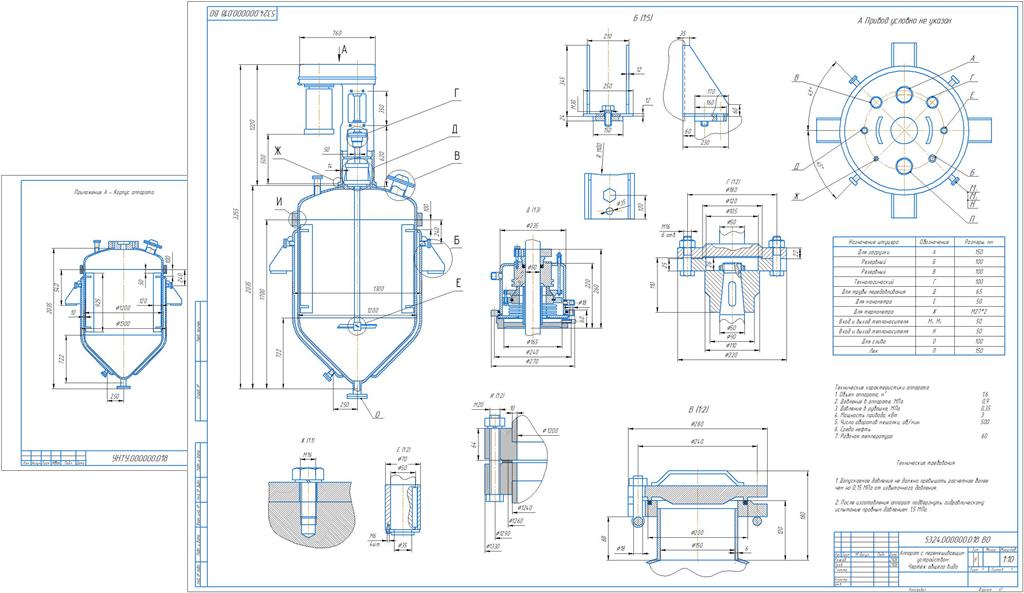The height and width of the screenshot is (593, 1024).
Task: Click the '1:10' scale in title block
Action: [1008, 560]
